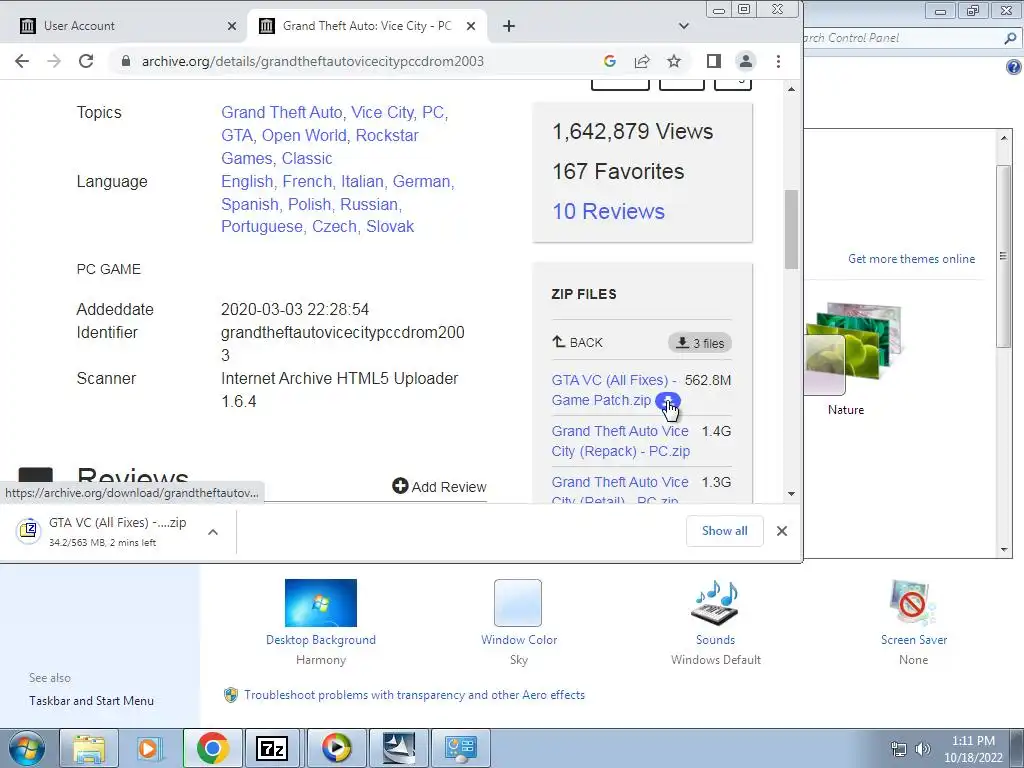The width and height of the screenshot is (1024, 768).
Task: Download all via the 3 files button
Action: coord(699,343)
